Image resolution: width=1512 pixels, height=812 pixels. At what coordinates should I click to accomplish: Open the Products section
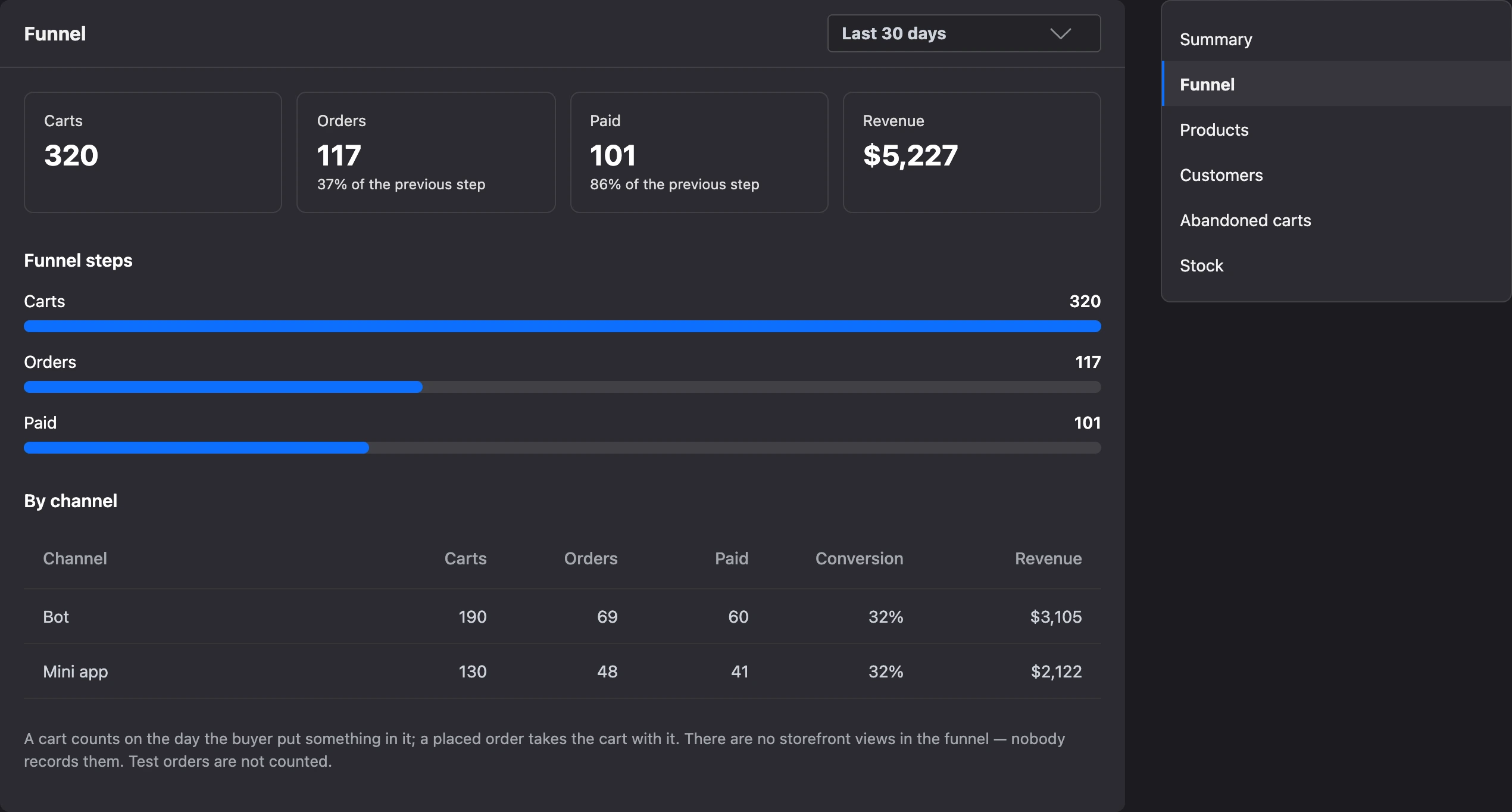click(x=1336, y=129)
